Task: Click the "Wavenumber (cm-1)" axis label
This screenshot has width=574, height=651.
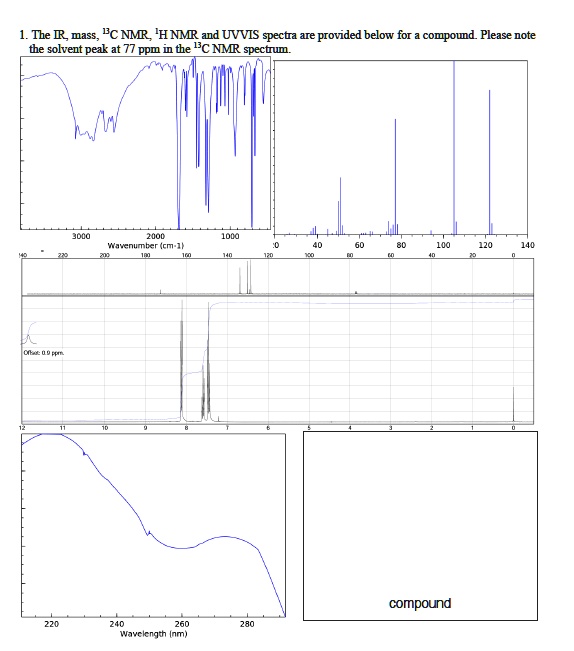Action: pyautogui.click(x=146, y=246)
